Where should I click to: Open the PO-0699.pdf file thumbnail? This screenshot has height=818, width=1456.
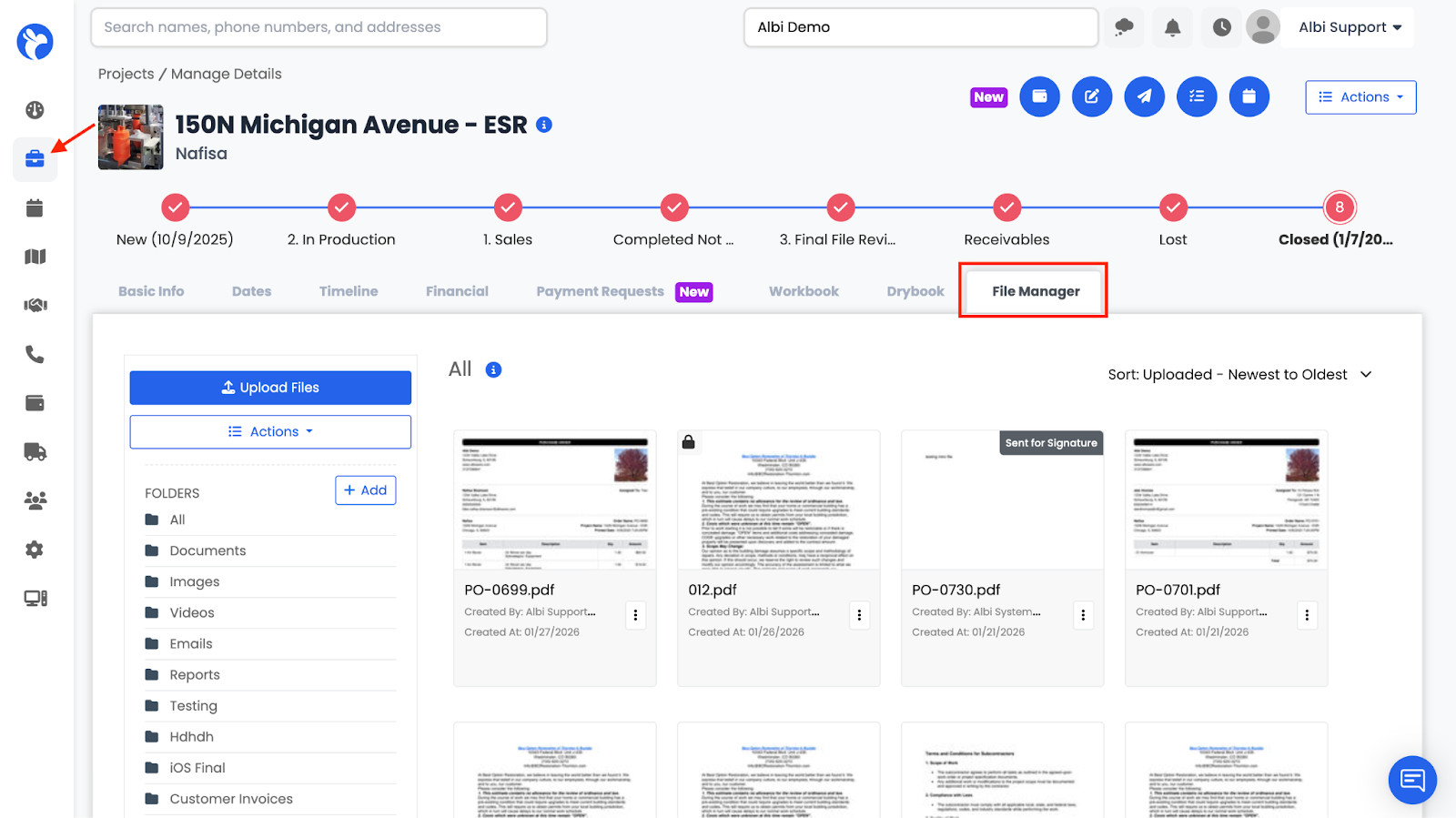coord(555,501)
